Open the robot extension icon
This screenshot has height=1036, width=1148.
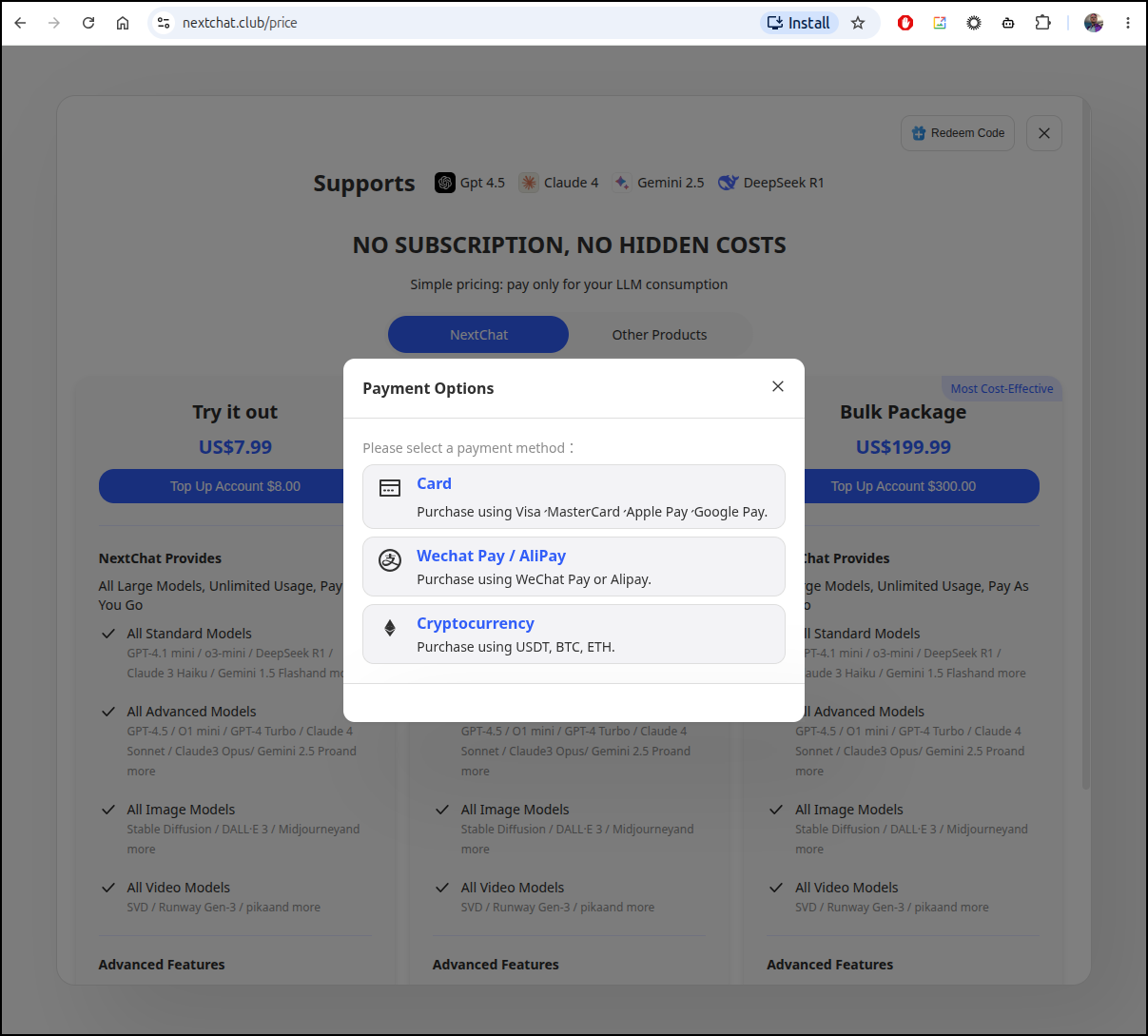click(1008, 23)
